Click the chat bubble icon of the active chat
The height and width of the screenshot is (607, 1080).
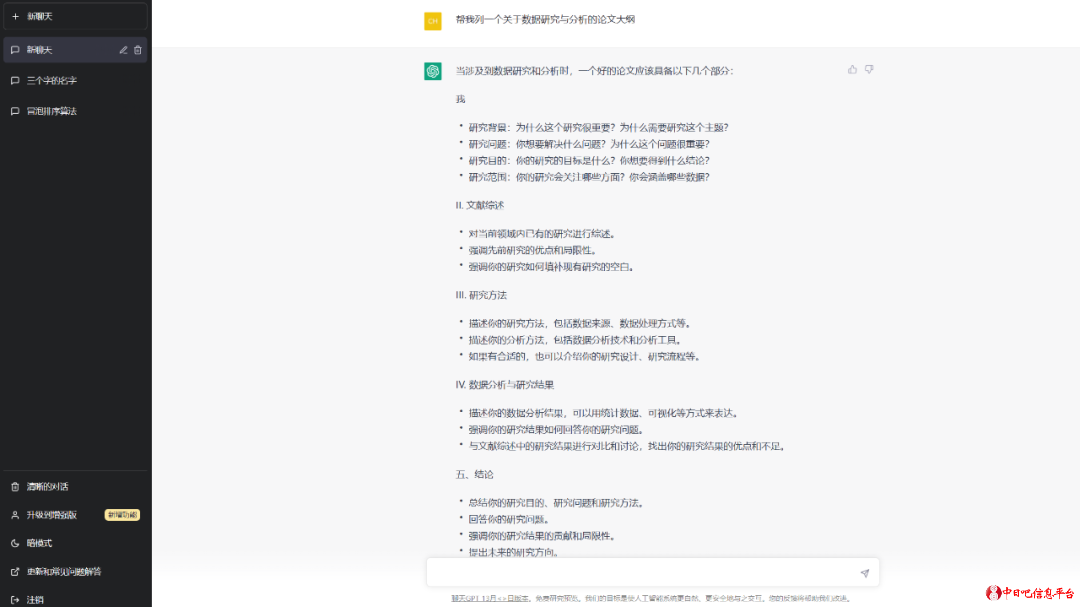pos(13,49)
